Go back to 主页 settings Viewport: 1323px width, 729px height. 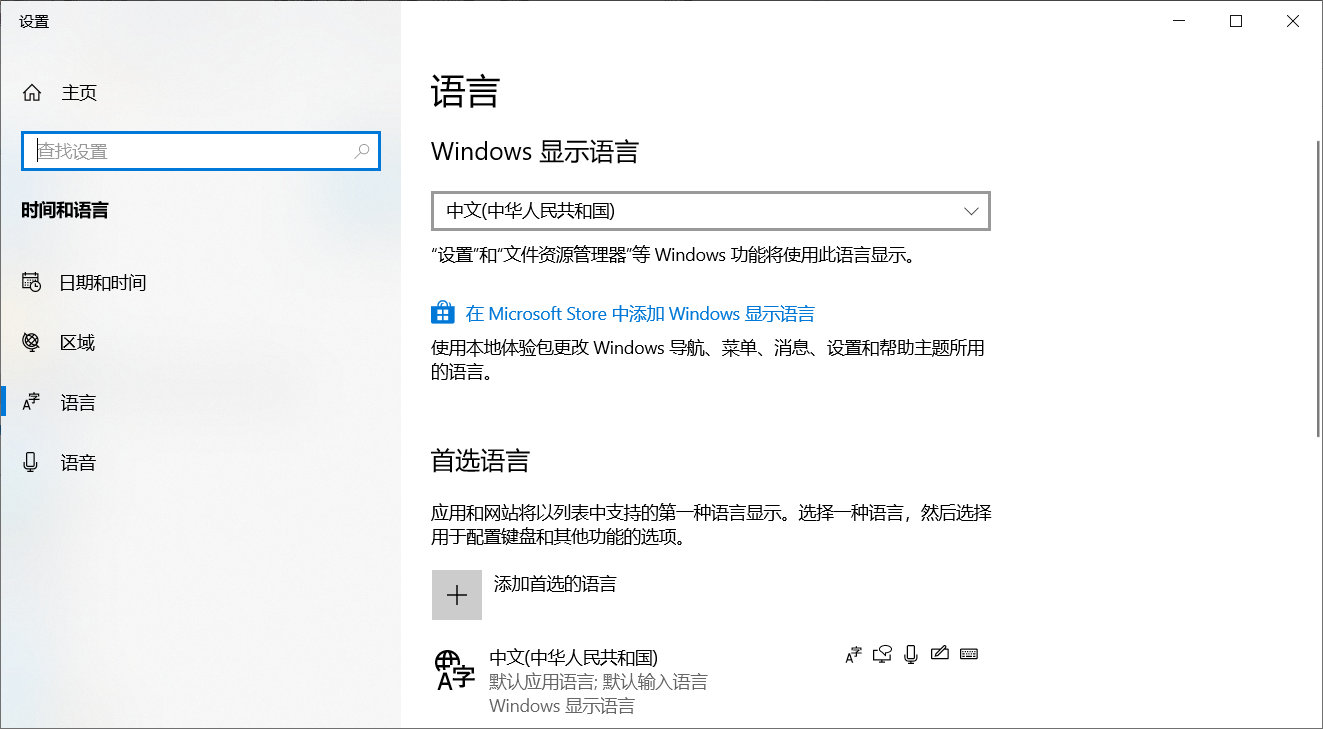tap(79, 92)
